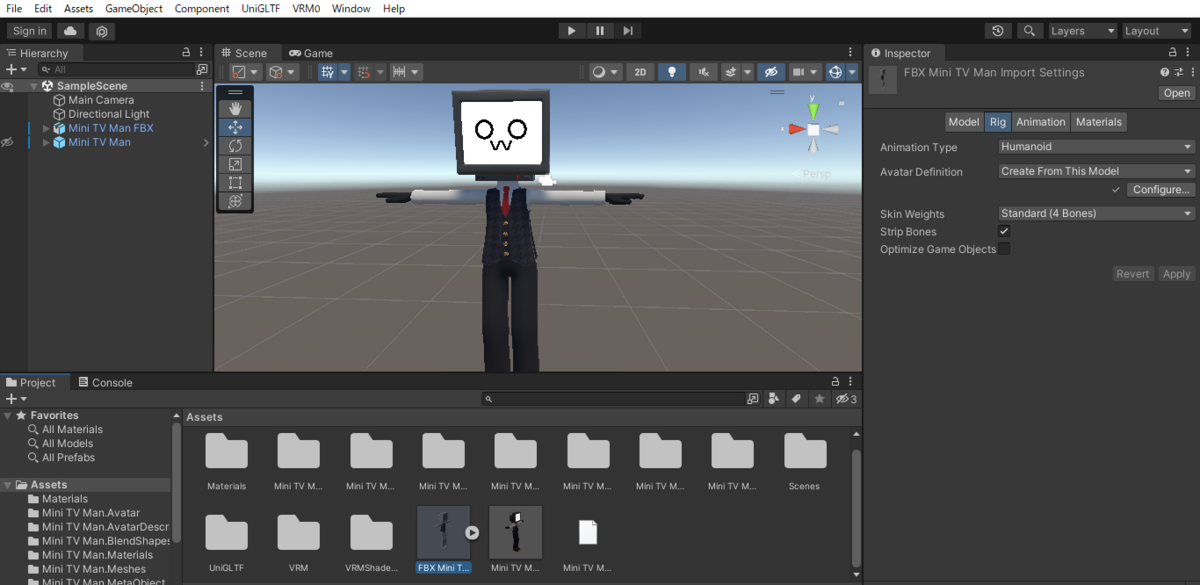Toggle scene effects skybox button
The height and width of the screenshot is (585, 1200).
click(x=731, y=72)
